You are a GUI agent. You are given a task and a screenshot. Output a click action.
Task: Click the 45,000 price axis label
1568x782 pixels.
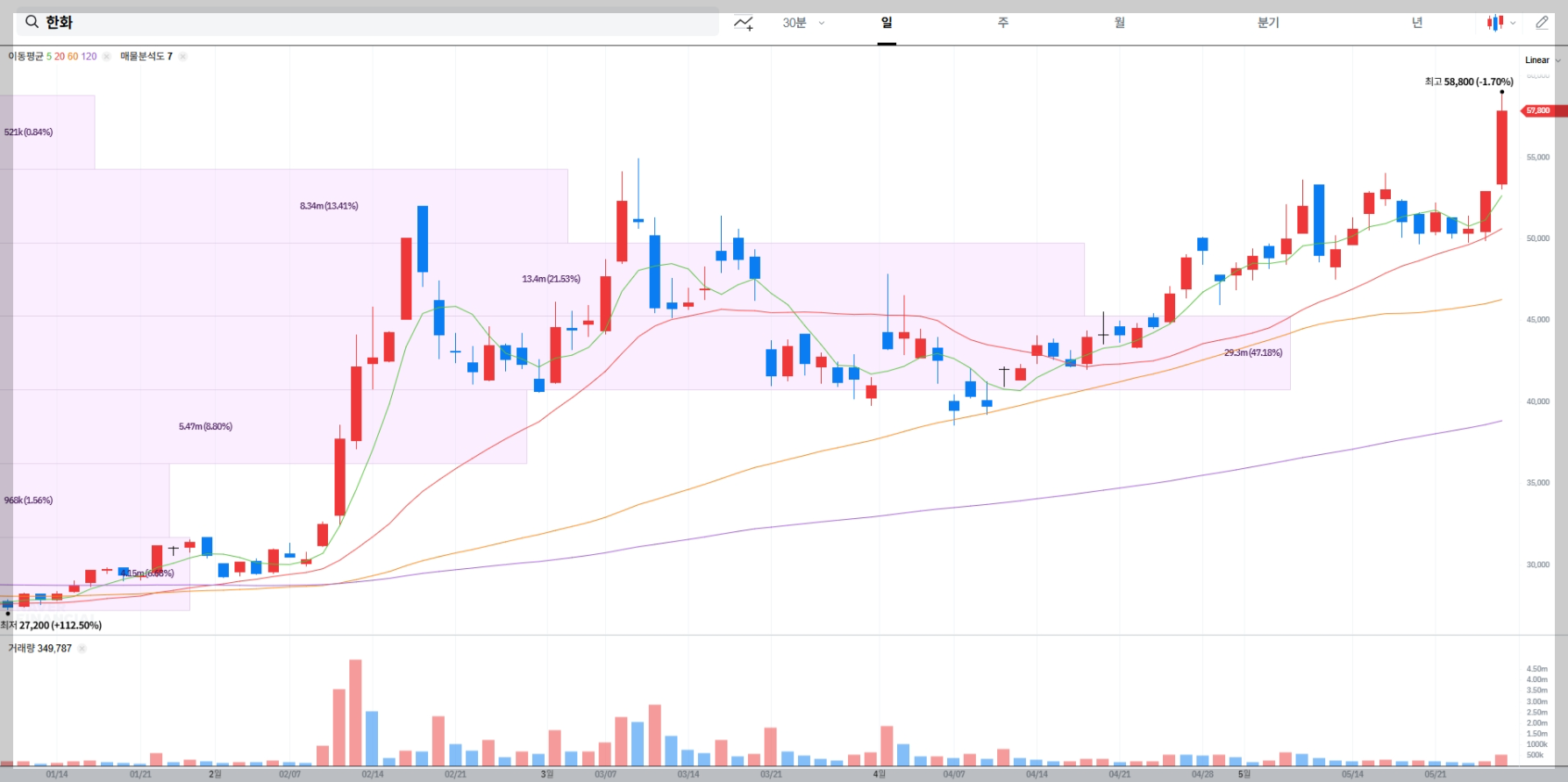(1538, 320)
